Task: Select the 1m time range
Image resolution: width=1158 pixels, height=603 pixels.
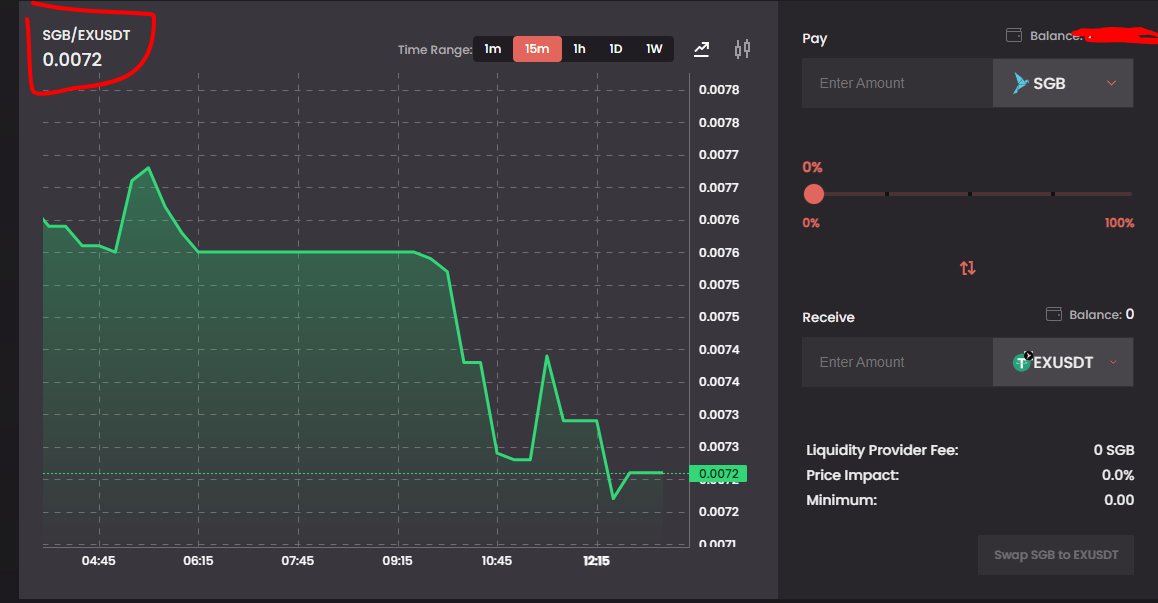Action: [493, 49]
